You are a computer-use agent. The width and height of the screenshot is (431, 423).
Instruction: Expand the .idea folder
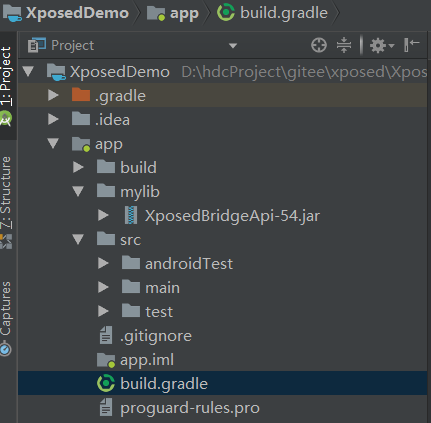point(53,119)
